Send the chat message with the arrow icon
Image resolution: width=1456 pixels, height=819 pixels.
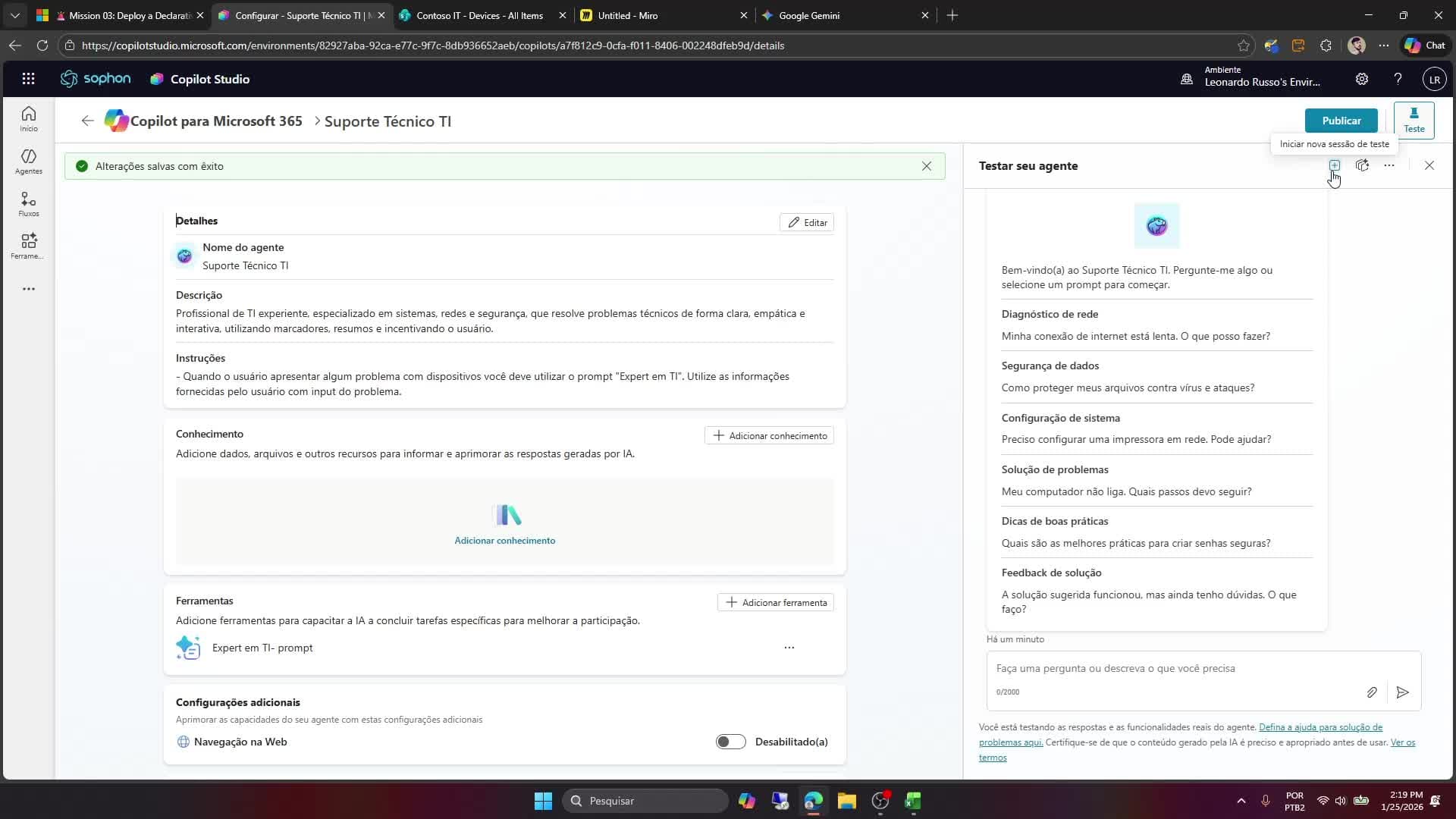(x=1402, y=692)
